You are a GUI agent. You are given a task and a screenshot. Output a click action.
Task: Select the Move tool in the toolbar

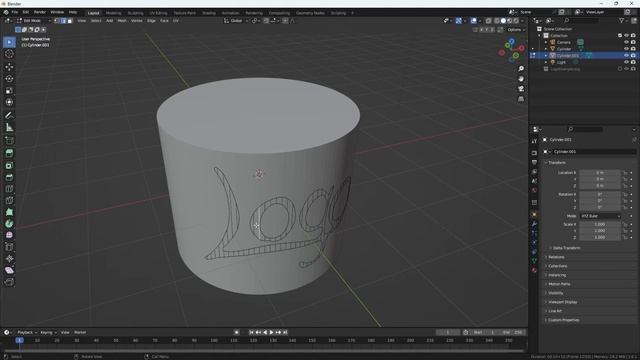(x=9, y=67)
